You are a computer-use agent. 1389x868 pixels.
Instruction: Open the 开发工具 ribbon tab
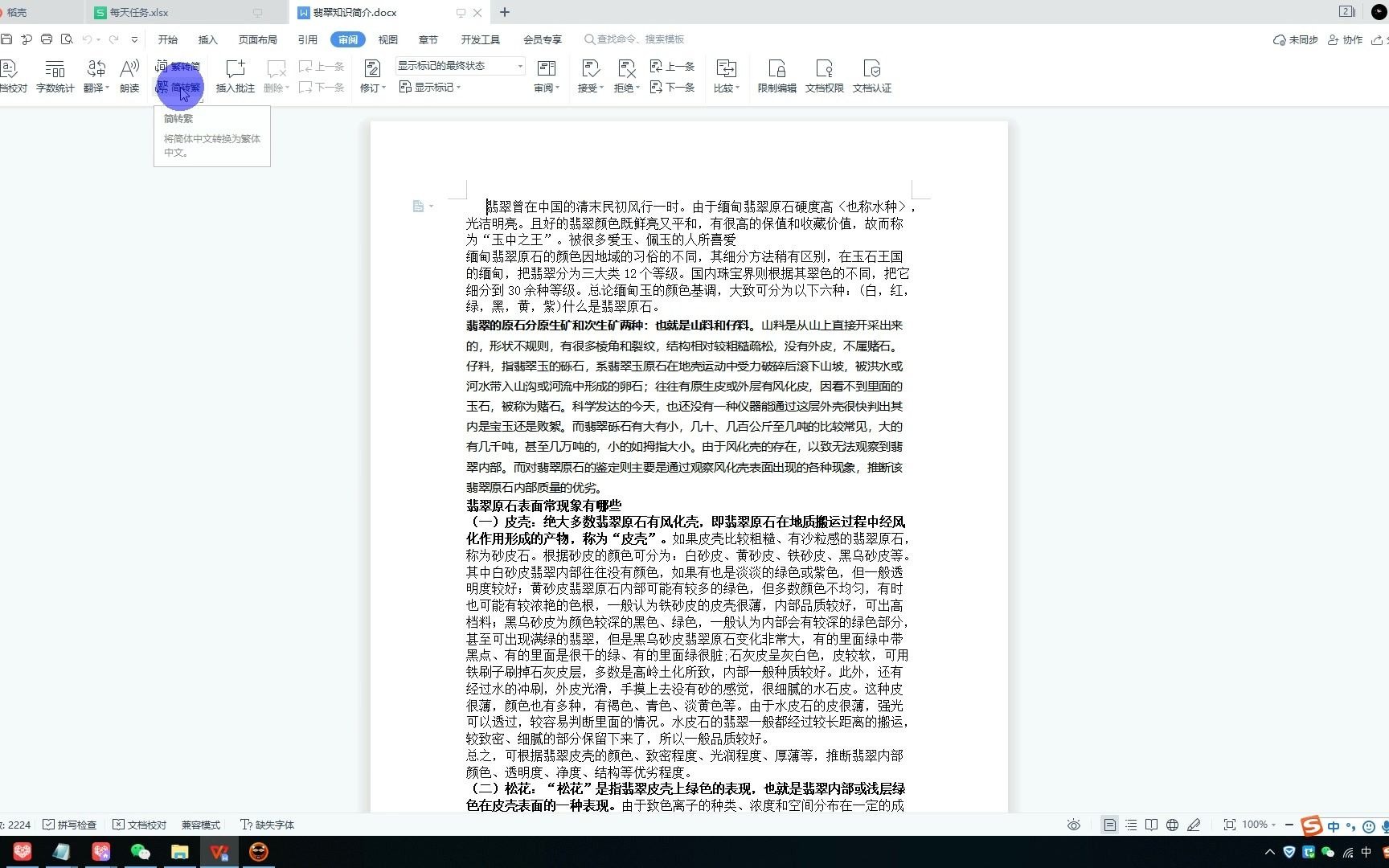[480, 39]
